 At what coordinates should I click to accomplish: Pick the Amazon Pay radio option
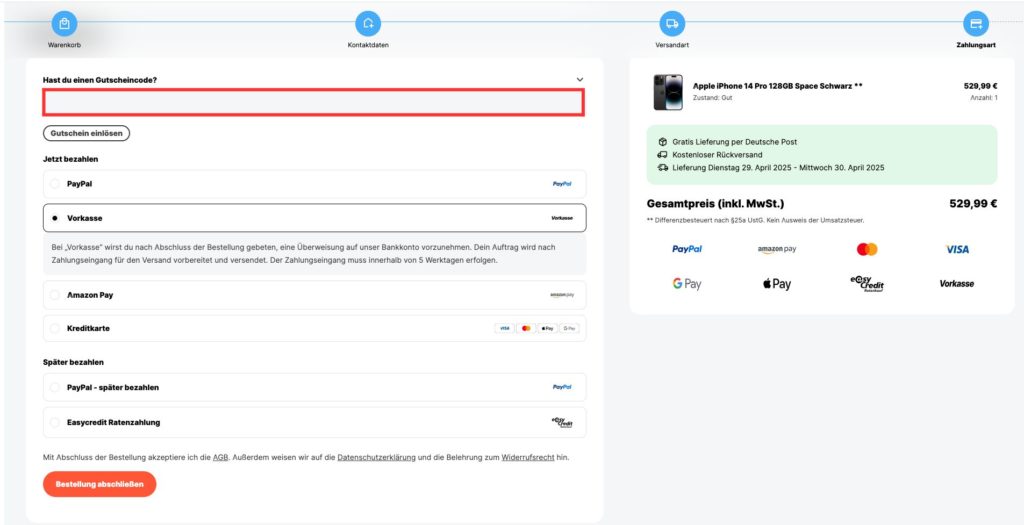tap(55, 295)
